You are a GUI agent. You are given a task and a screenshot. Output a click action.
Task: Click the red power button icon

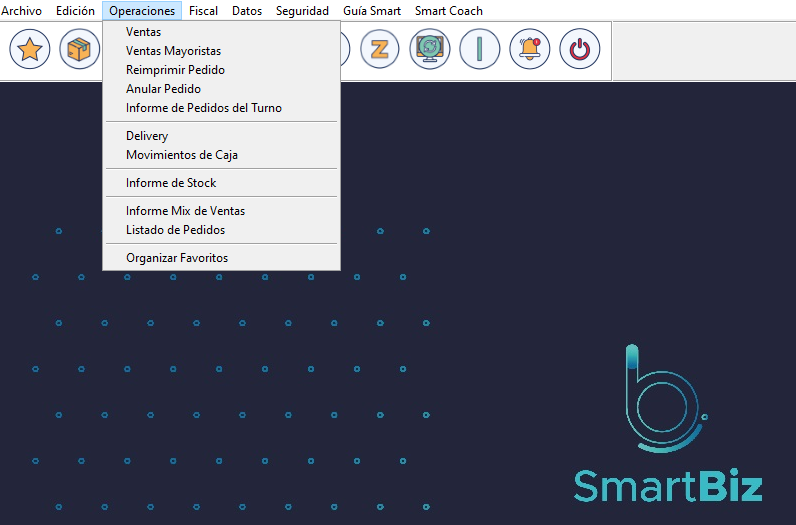[x=580, y=49]
